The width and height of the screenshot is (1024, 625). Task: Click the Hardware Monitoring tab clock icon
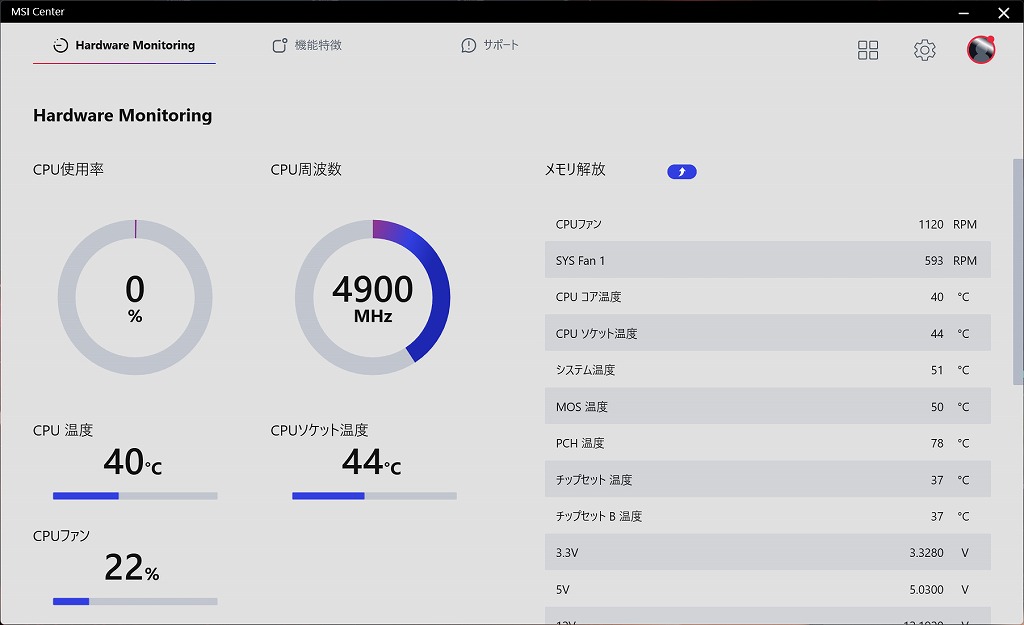[x=60, y=45]
